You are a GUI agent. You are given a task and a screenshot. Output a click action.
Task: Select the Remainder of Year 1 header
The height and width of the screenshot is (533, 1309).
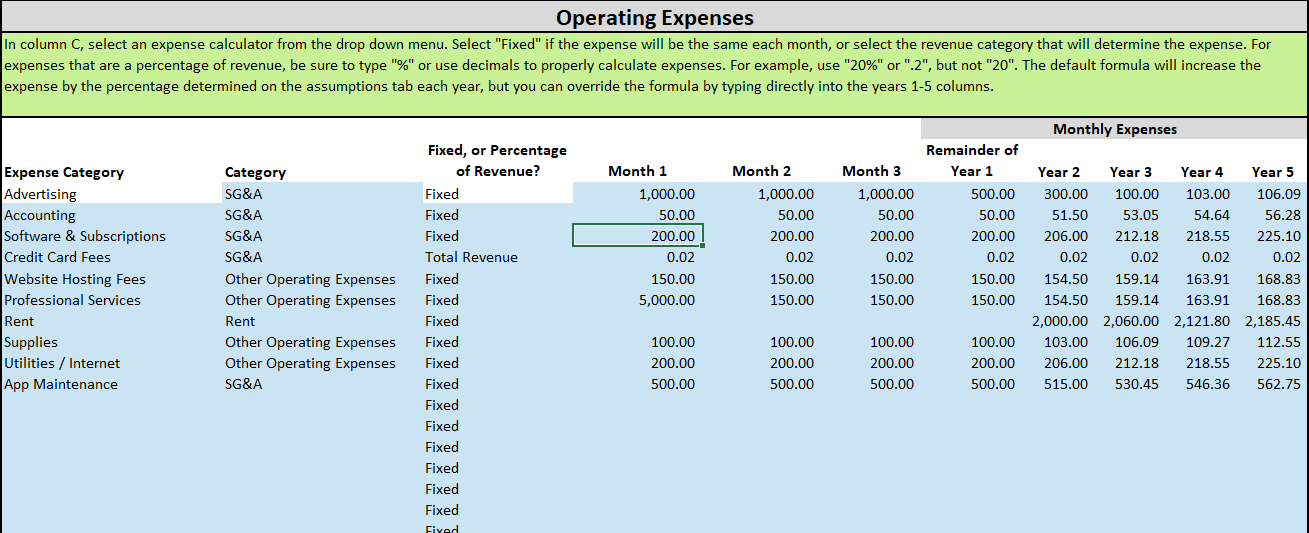(972, 161)
